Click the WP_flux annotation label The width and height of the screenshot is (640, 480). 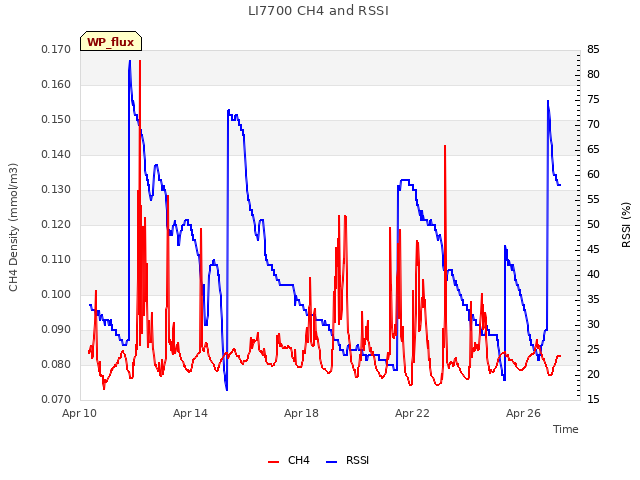pyautogui.click(x=111, y=42)
